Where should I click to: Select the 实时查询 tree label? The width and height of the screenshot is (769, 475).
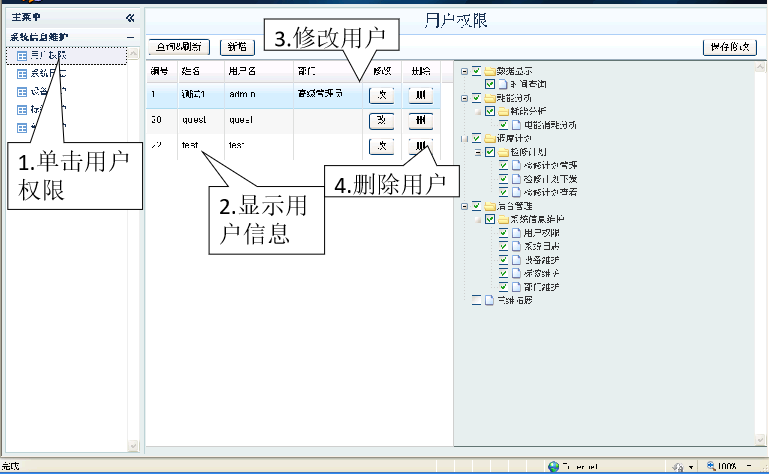coord(528,84)
